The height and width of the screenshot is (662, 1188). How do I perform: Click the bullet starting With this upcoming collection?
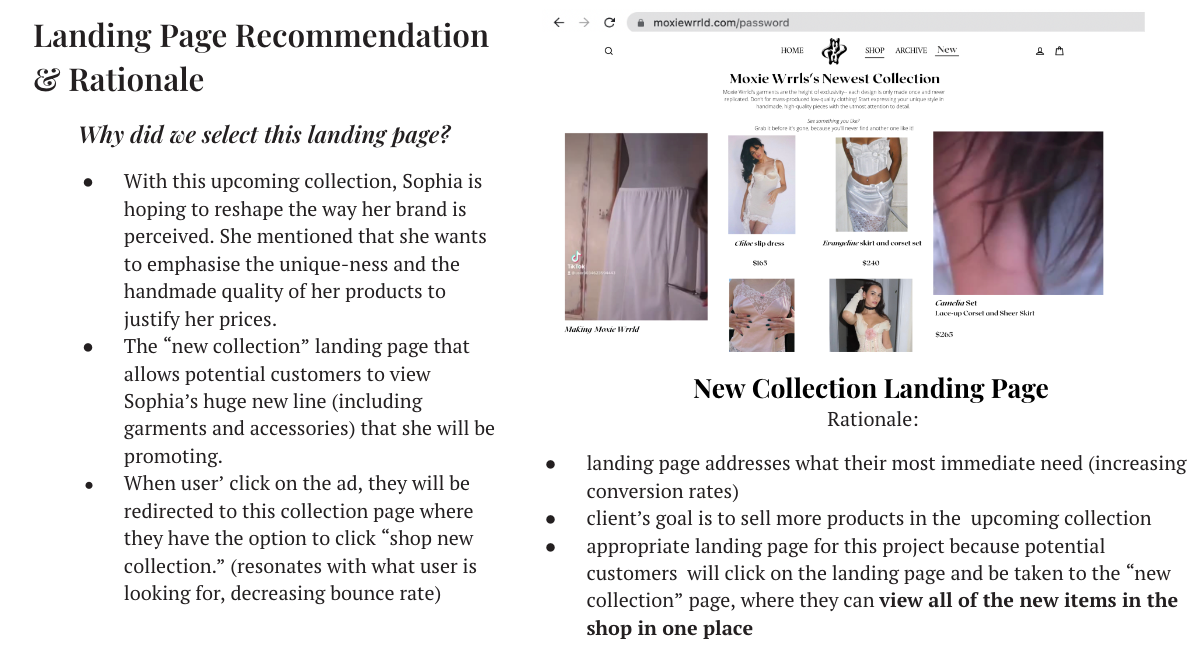point(305,250)
